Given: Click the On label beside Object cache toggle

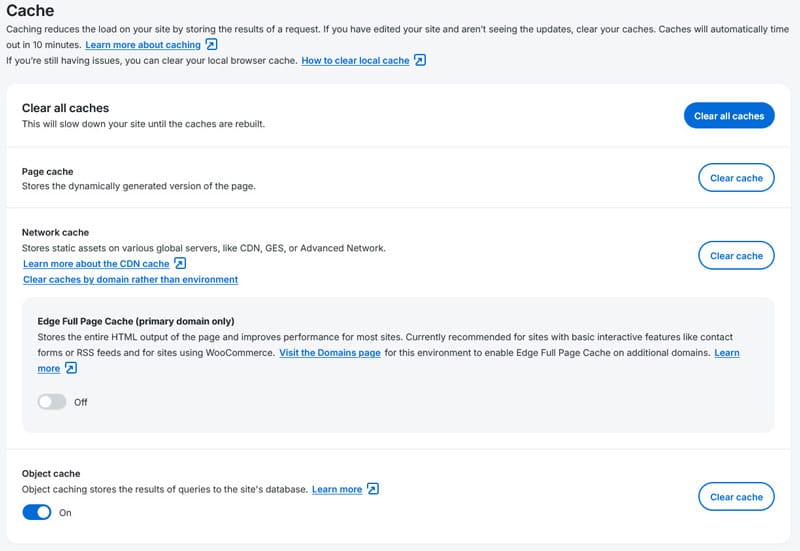Looking at the screenshot, I should point(65,513).
